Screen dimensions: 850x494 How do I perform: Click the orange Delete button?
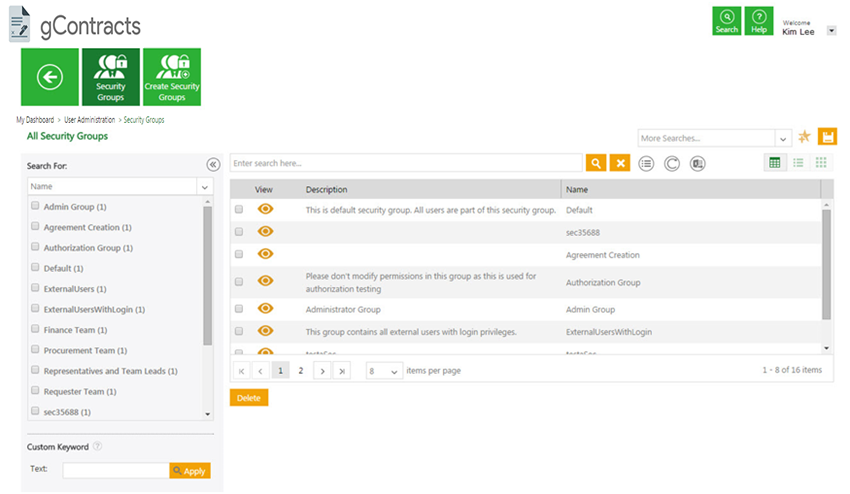[x=249, y=397]
